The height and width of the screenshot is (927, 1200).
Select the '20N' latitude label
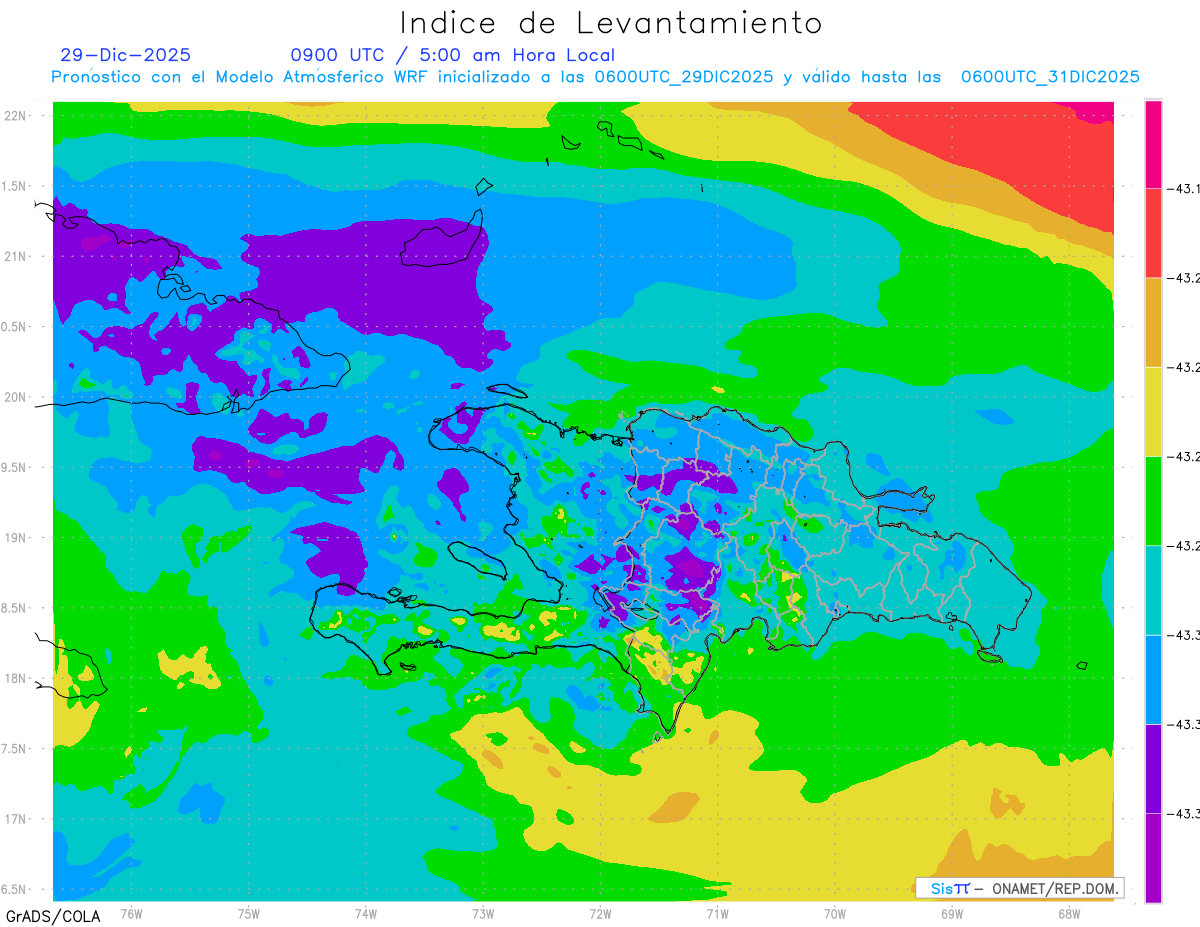(16, 397)
